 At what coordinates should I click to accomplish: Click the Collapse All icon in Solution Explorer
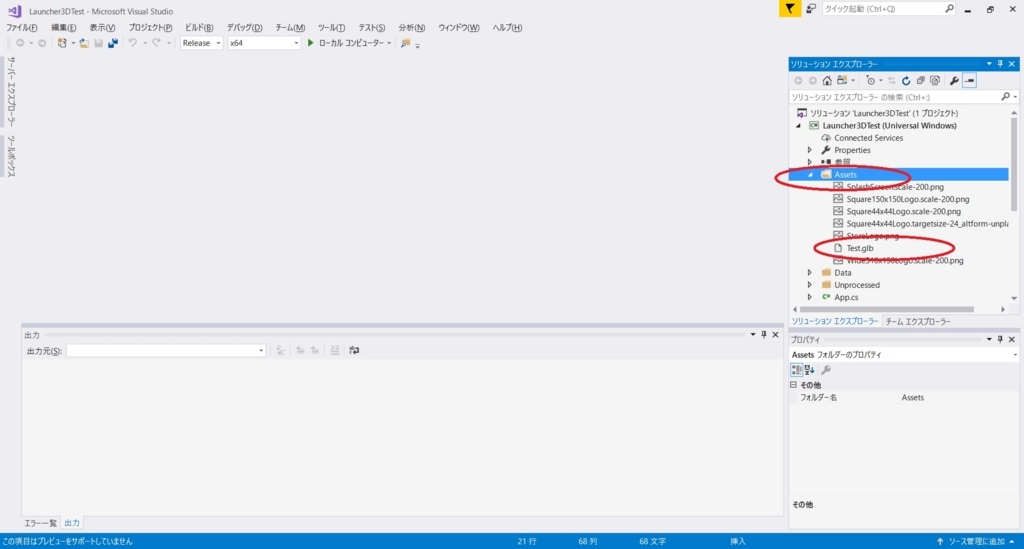click(x=920, y=81)
